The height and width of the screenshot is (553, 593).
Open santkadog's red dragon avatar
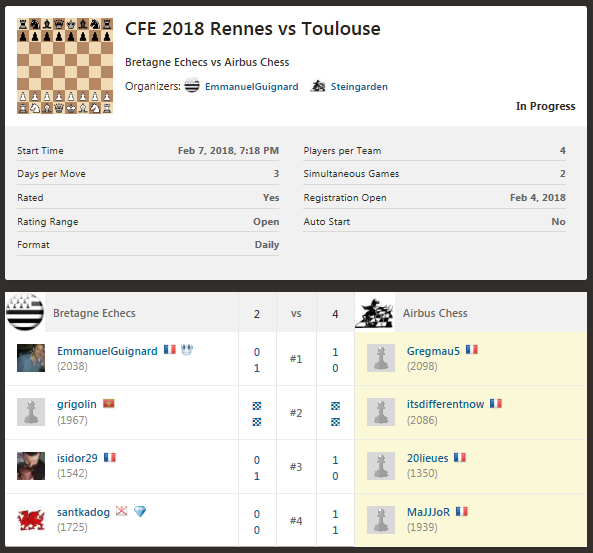pyautogui.click(x=31, y=520)
